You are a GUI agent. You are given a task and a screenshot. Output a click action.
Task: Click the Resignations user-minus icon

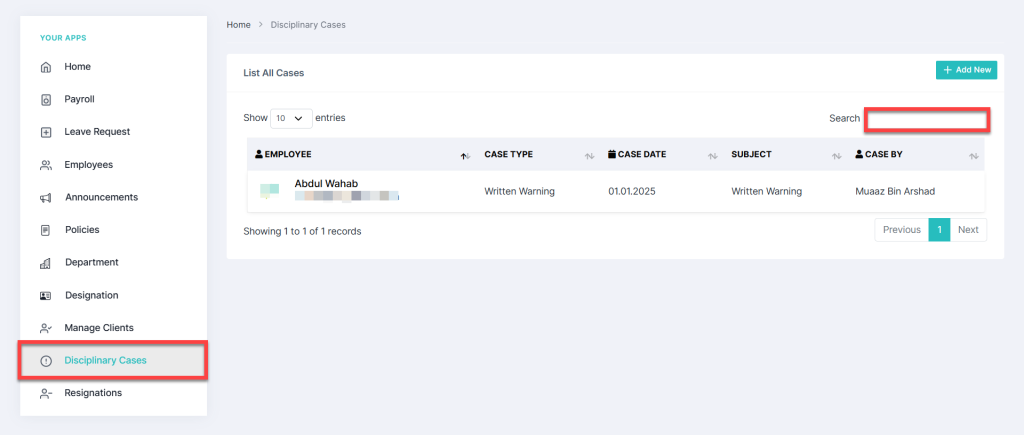[46, 394]
